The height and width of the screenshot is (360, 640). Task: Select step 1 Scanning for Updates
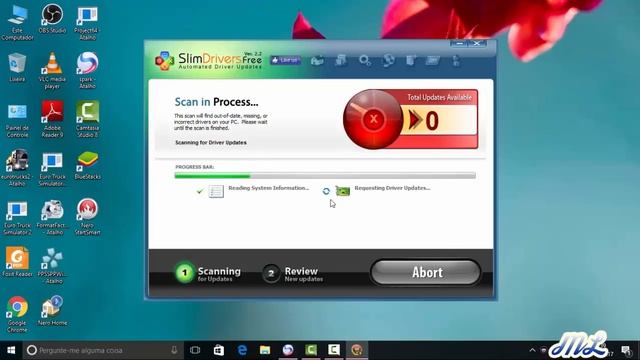[208, 273]
